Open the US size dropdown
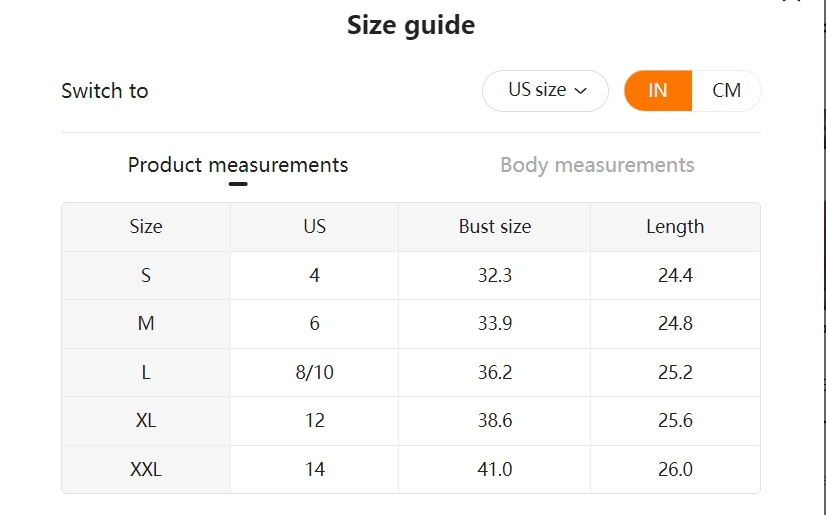 point(545,91)
